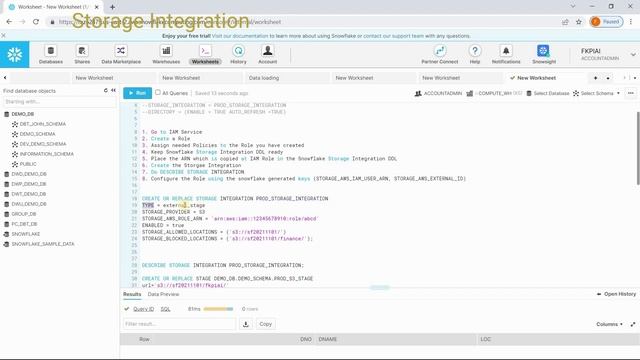Toggle the All Queries checkbox

[x=158, y=93]
